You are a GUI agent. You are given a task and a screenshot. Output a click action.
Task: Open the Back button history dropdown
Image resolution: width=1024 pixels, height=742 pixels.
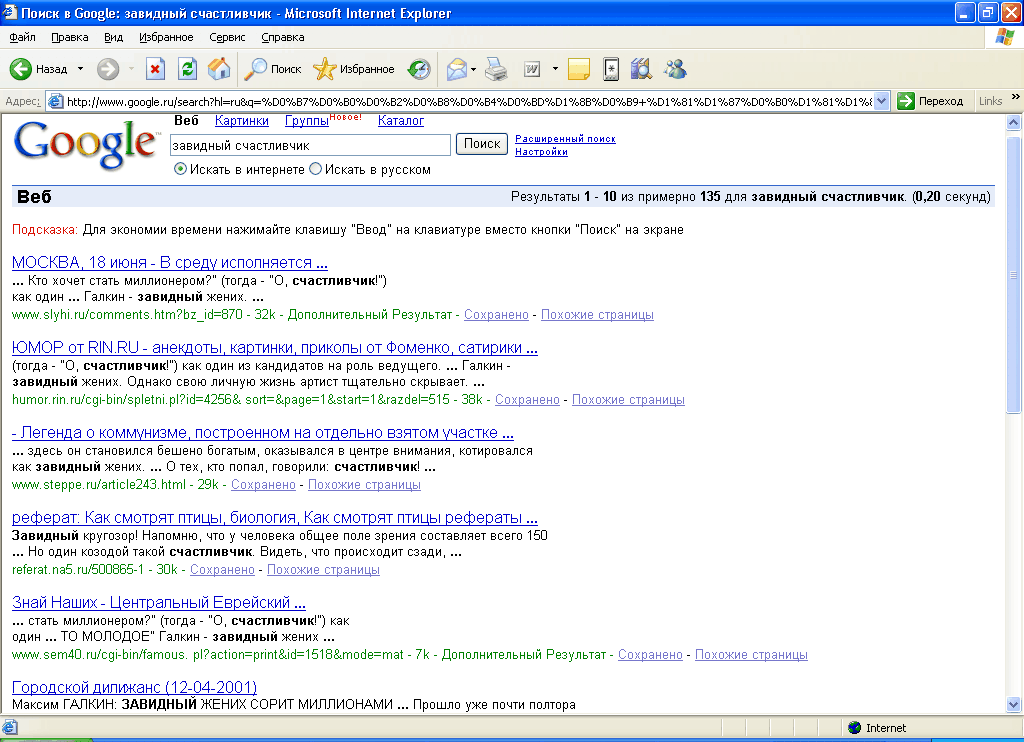pos(80,69)
